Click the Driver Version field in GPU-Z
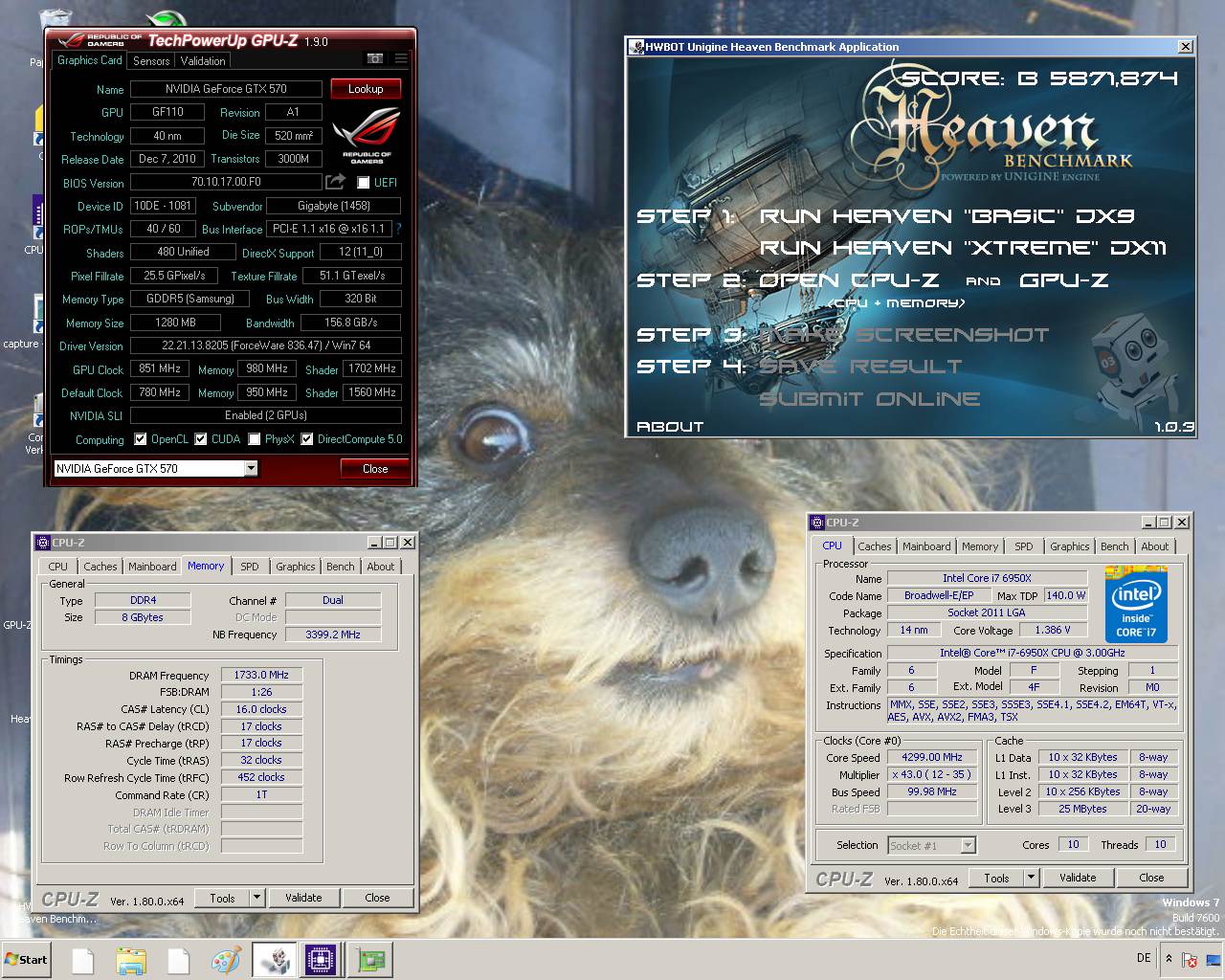The width and height of the screenshot is (1225, 980). (266, 345)
